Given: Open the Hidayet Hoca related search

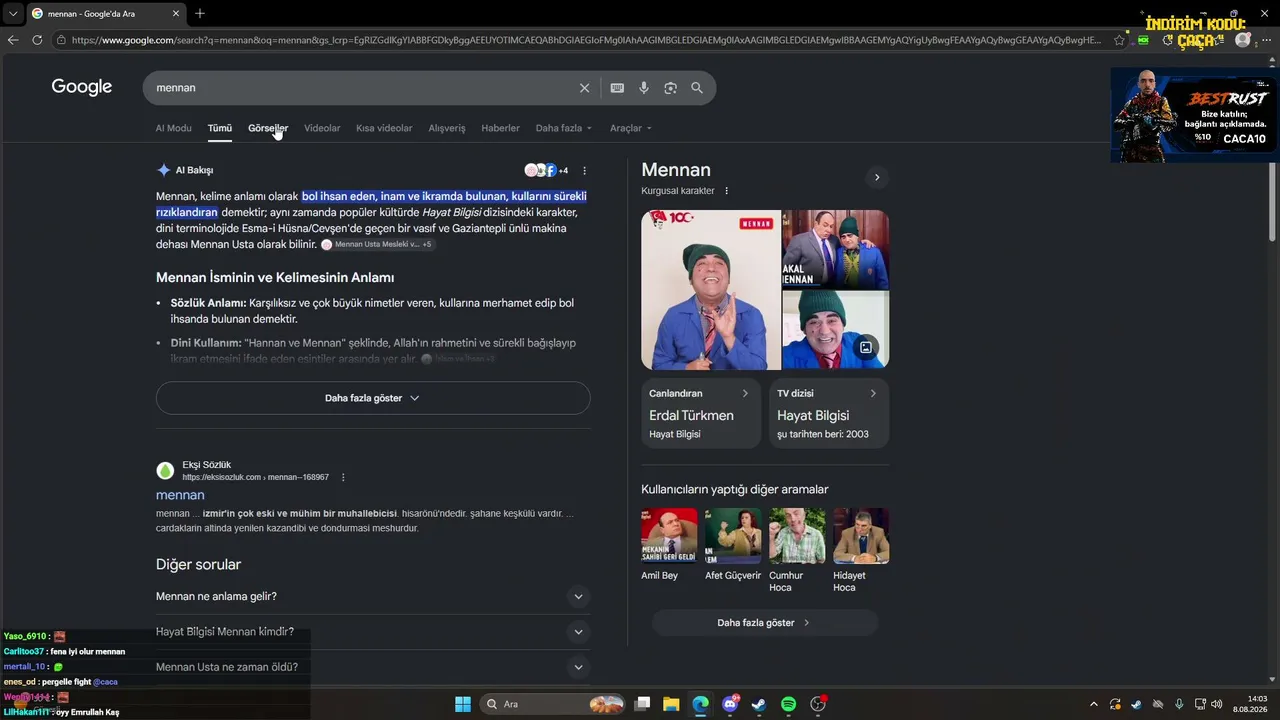Looking at the screenshot, I should click(861, 551).
